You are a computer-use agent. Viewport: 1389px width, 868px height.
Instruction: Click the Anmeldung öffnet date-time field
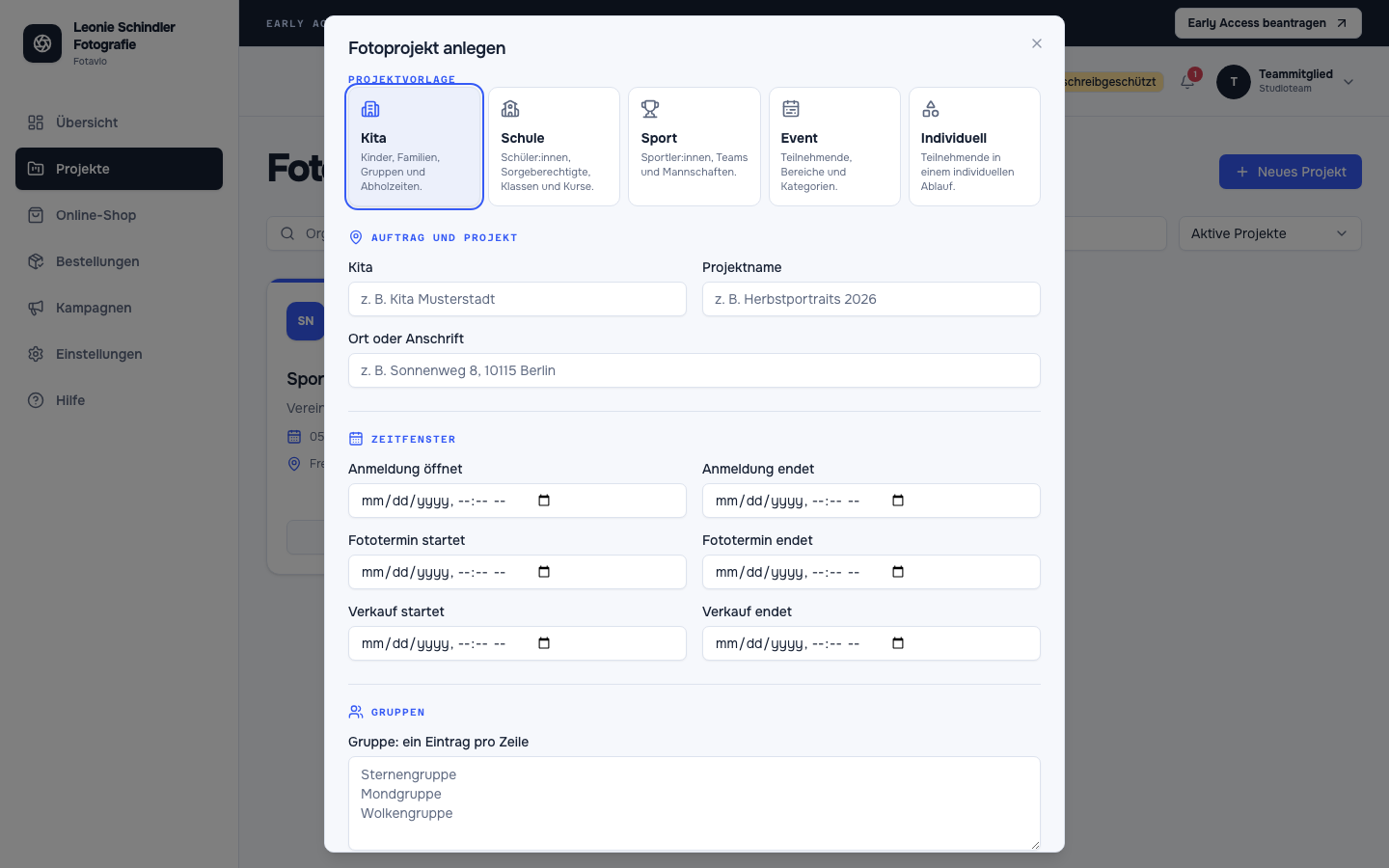click(x=517, y=501)
